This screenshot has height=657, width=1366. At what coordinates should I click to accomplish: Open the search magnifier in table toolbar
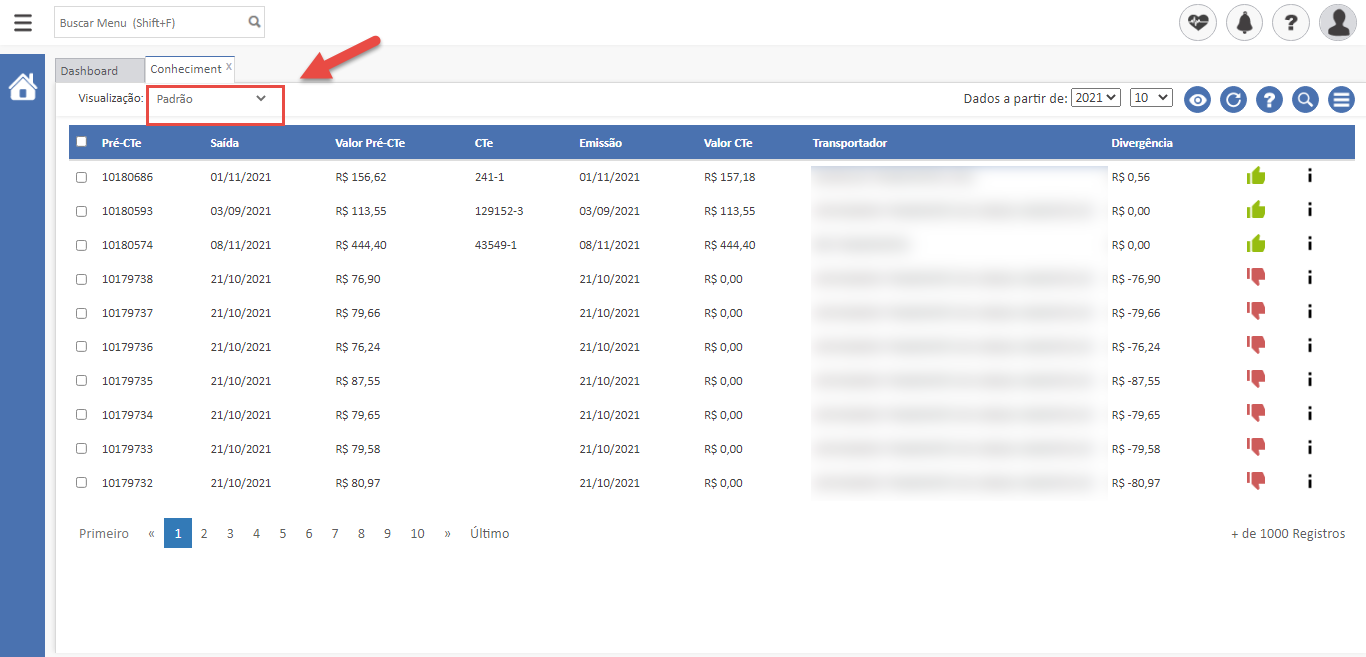click(1305, 100)
